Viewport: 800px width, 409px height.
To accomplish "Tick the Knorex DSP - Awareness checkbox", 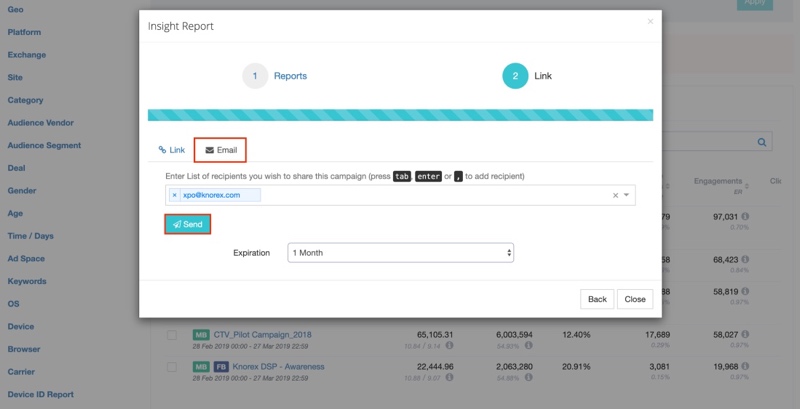I will tap(172, 367).
